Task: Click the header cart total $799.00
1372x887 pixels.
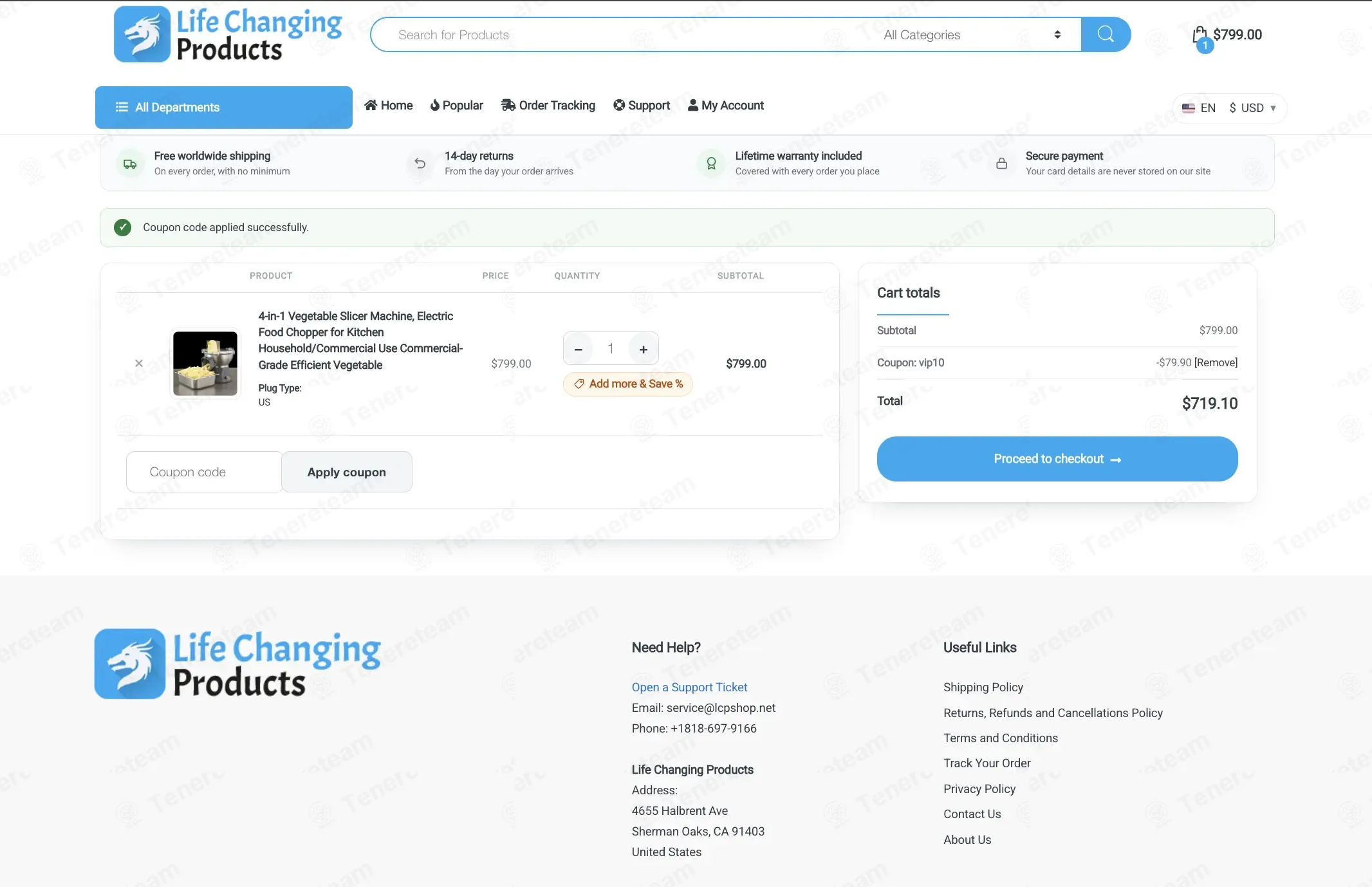Action: [1238, 35]
